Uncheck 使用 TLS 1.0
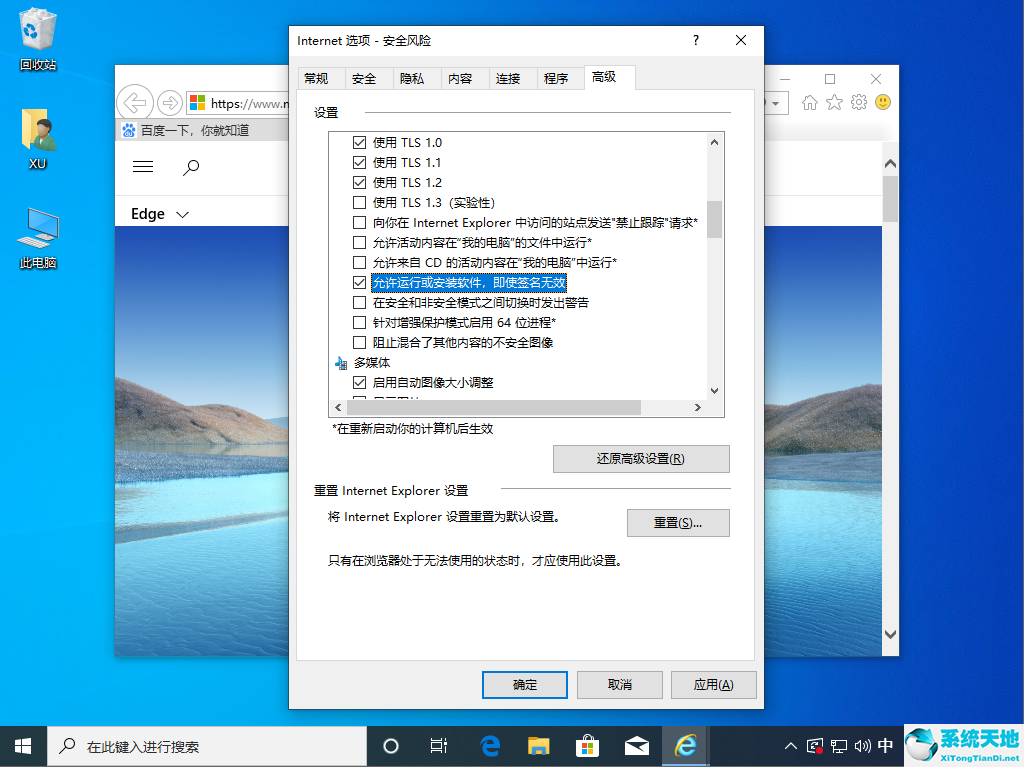This screenshot has width=1024, height=767. click(x=357, y=142)
